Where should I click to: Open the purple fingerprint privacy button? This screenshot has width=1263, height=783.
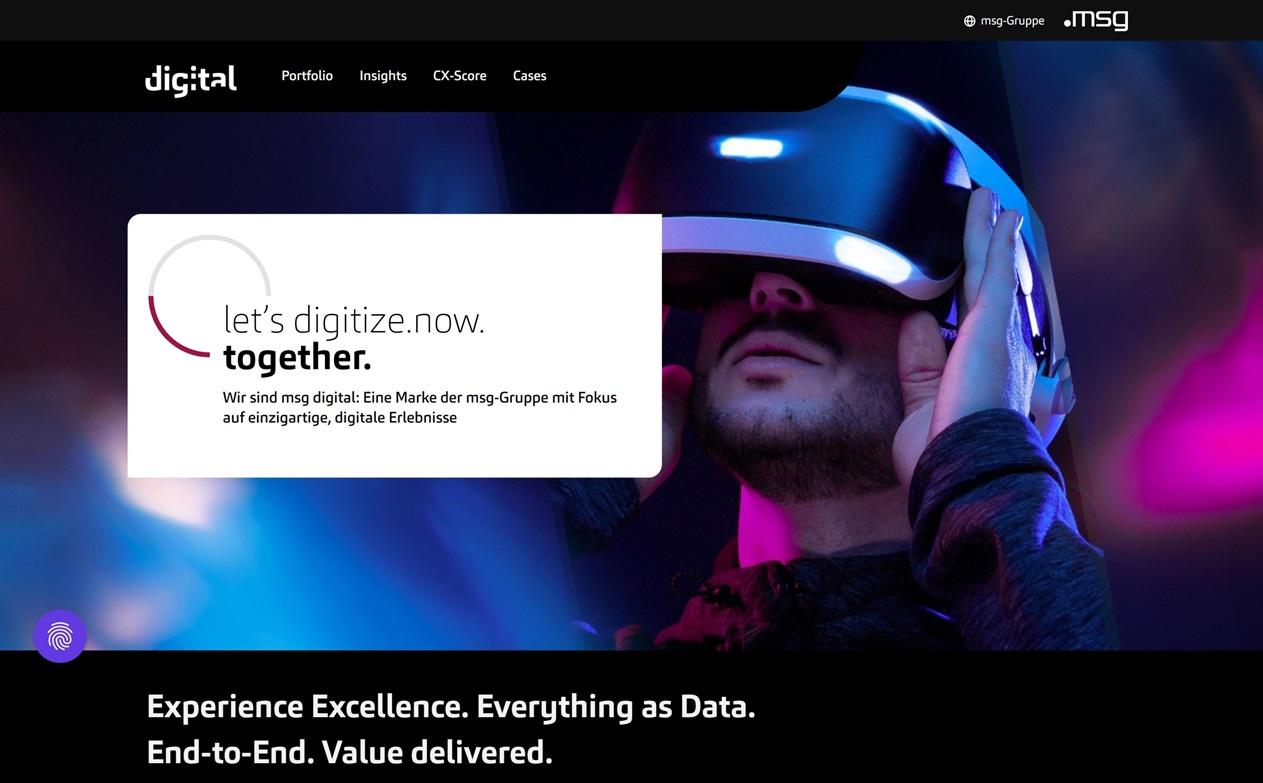point(60,636)
